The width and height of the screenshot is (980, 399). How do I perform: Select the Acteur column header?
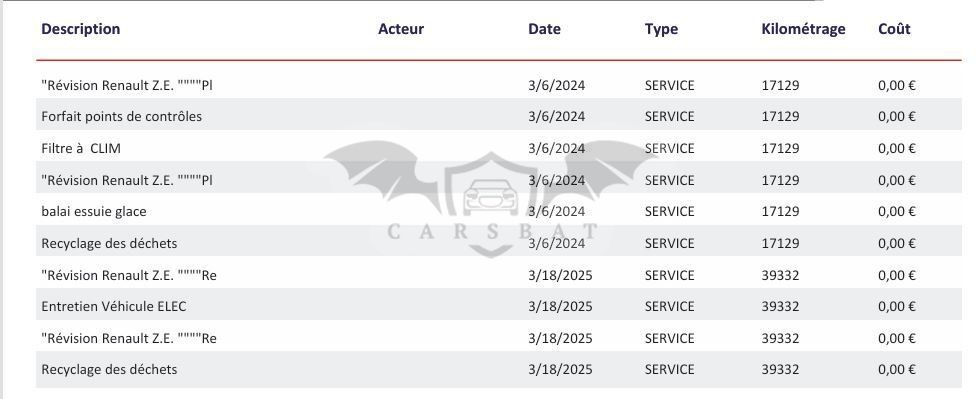click(x=401, y=29)
